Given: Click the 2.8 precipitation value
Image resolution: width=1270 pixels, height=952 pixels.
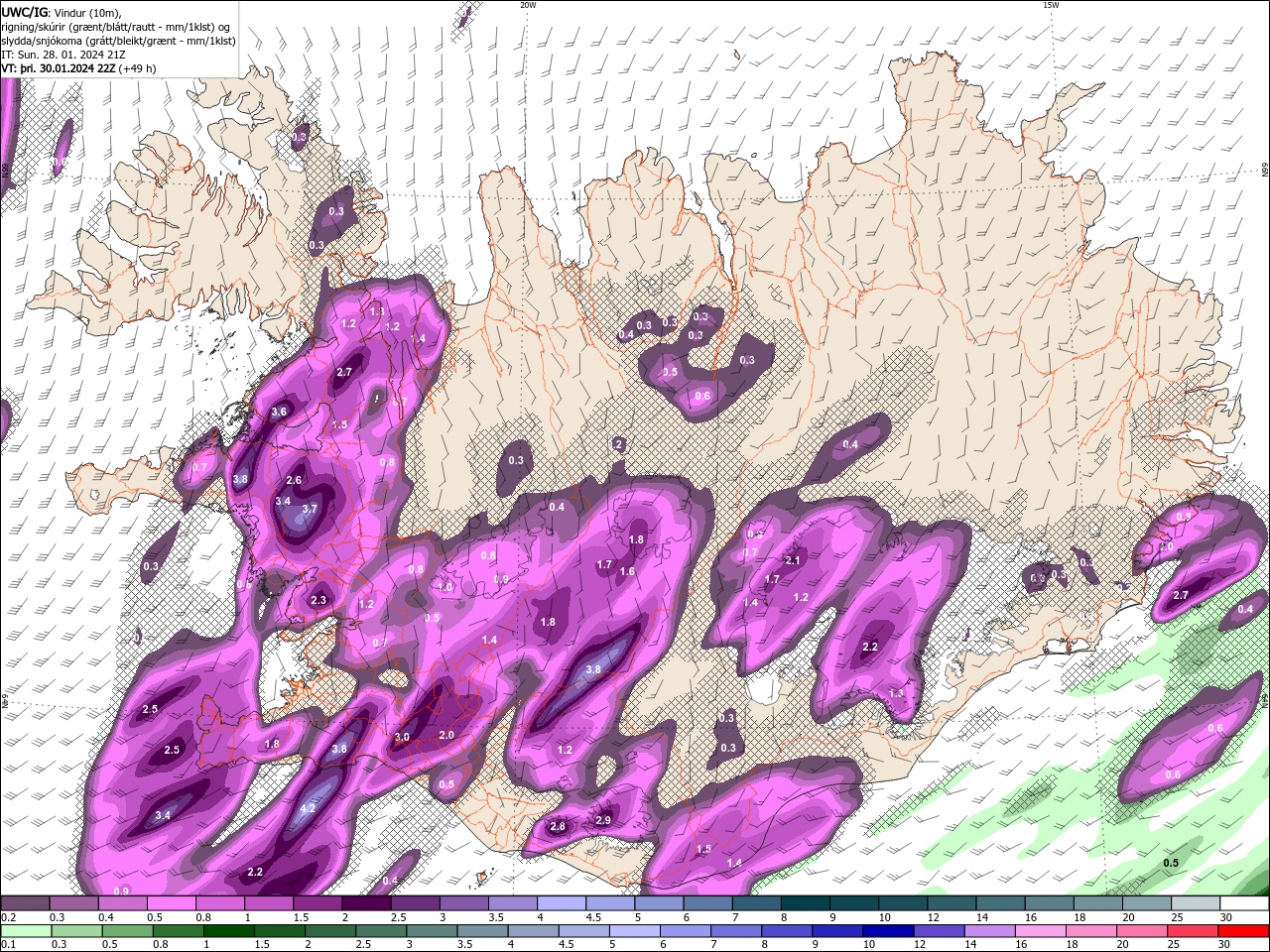Looking at the screenshot, I should click(x=558, y=827).
